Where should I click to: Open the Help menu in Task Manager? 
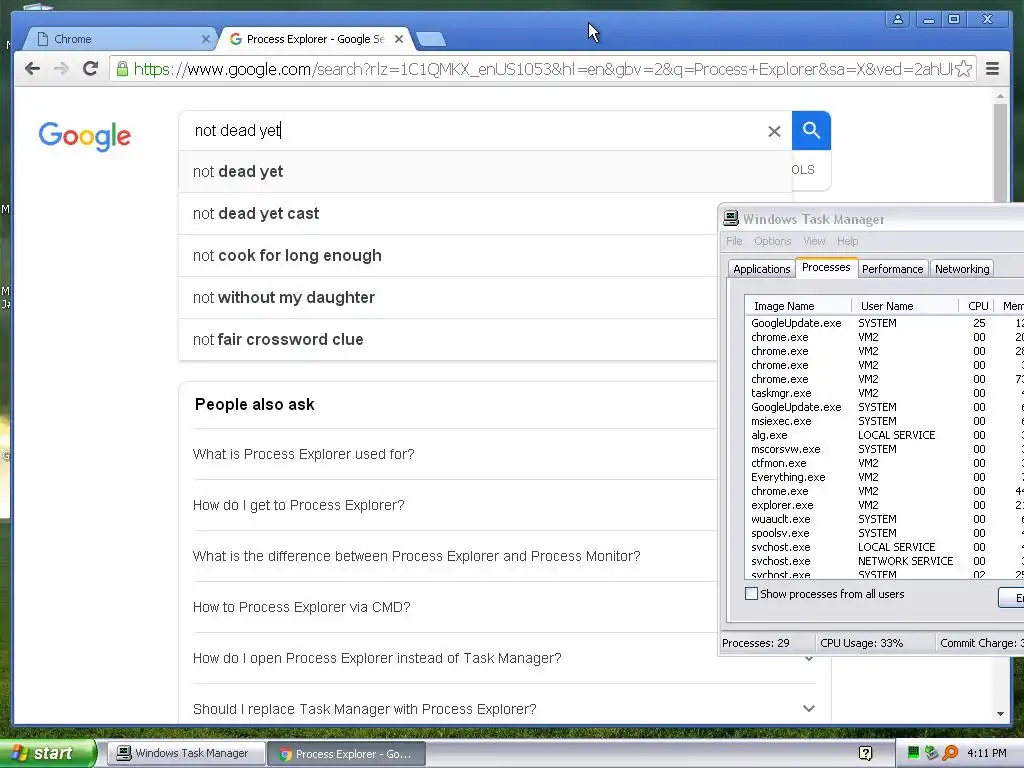pos(847,241)
